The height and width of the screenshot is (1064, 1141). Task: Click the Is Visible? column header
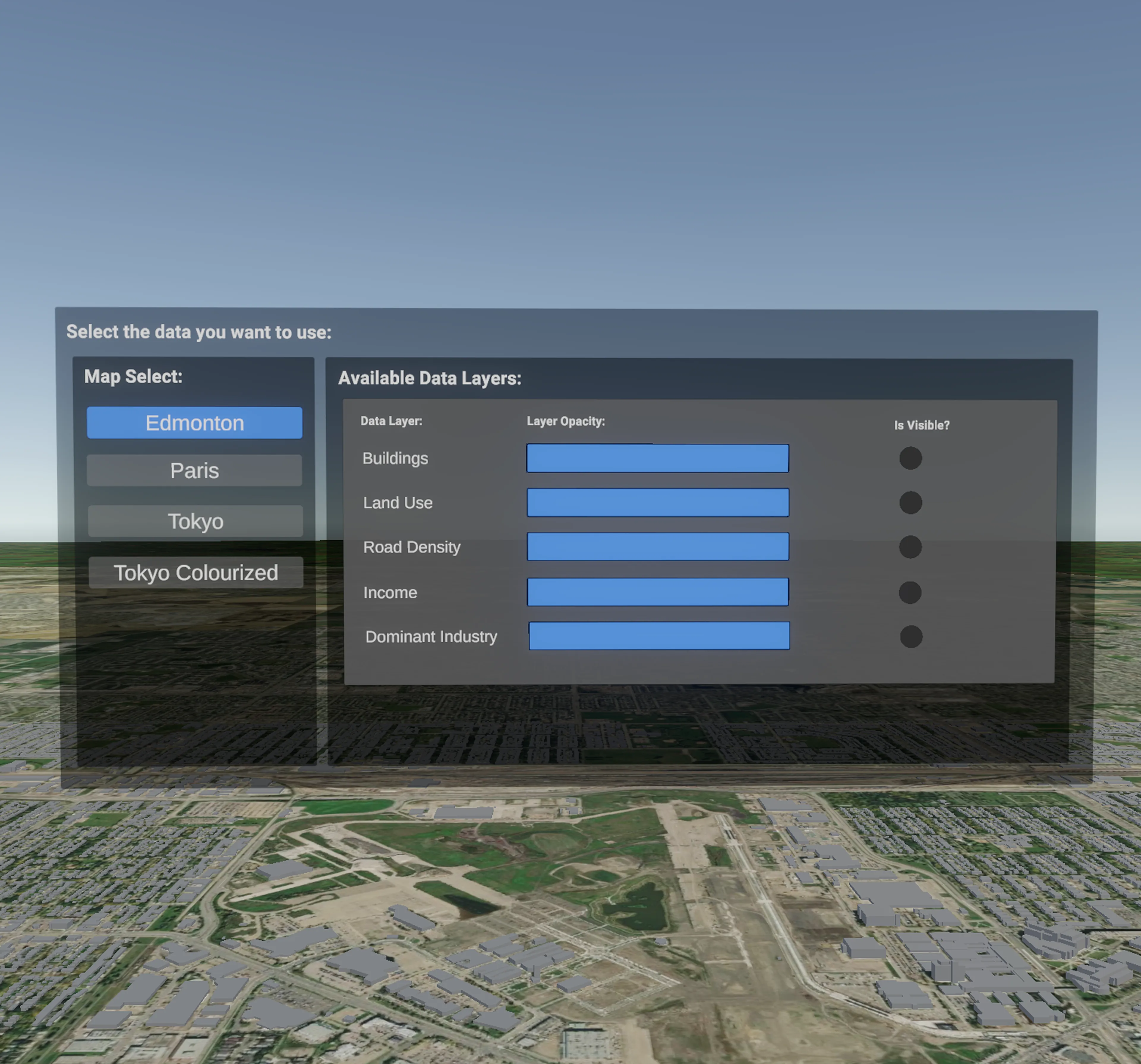point(921,425)
